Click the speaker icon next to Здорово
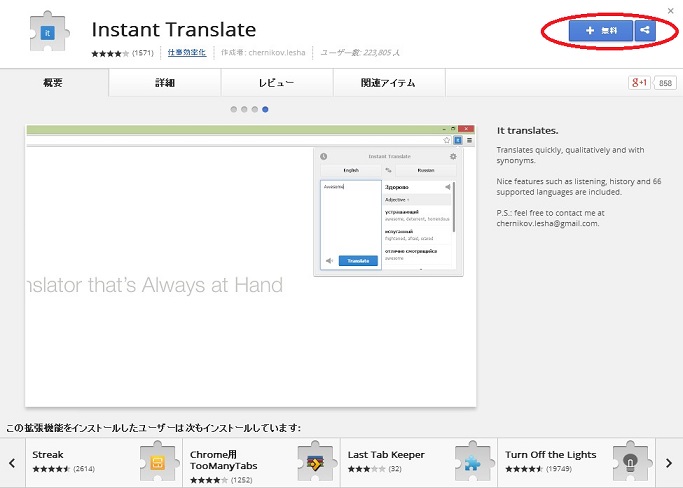The height and width of the screenshot is (488, 683). (x=447, y=187)
